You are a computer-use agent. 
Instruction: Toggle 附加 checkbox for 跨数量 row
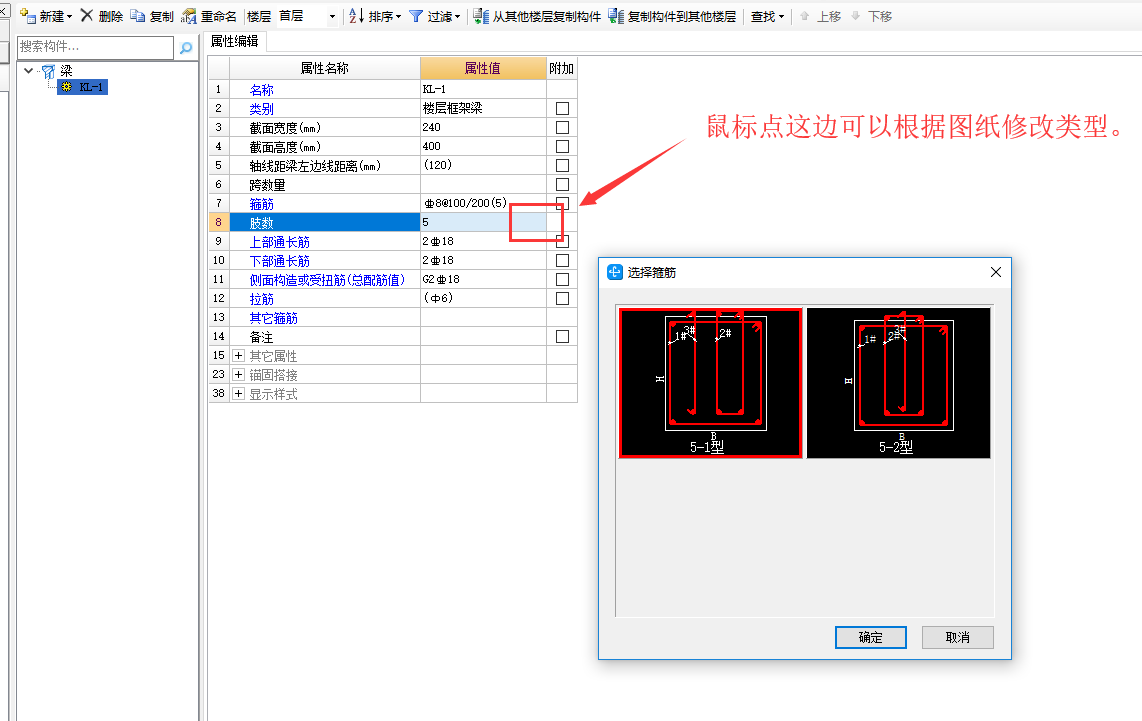(562, 184)
